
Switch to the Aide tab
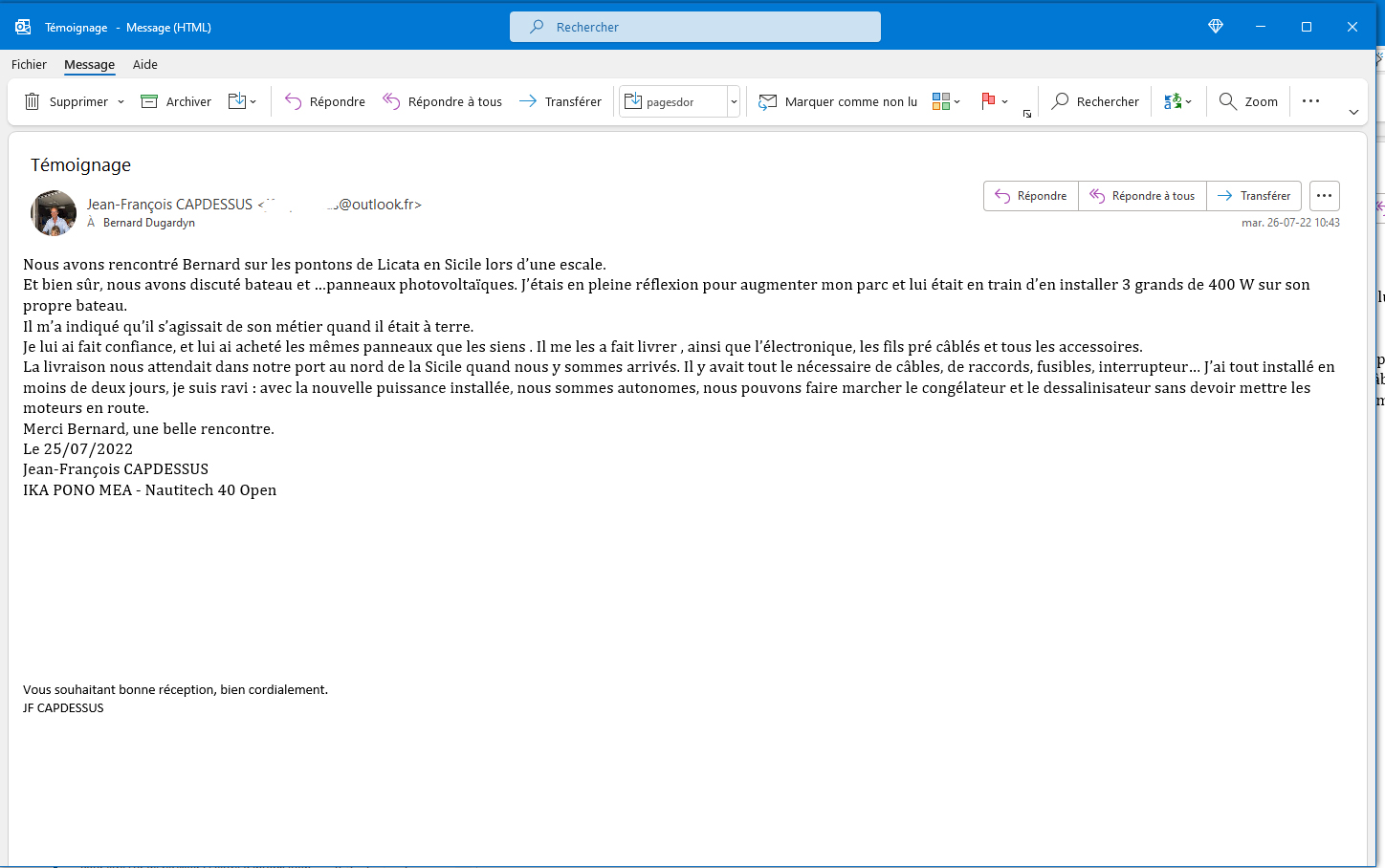click(x=145, y=64)
